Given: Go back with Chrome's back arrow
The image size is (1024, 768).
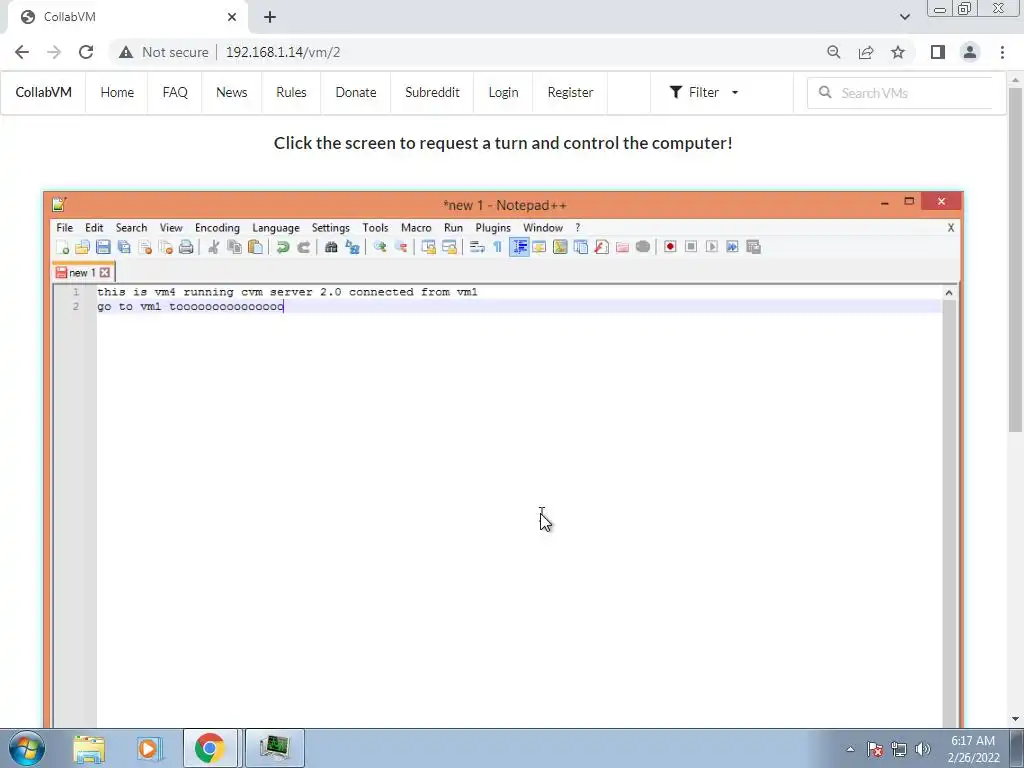Looking at the screenshot, I should [22, 52].
